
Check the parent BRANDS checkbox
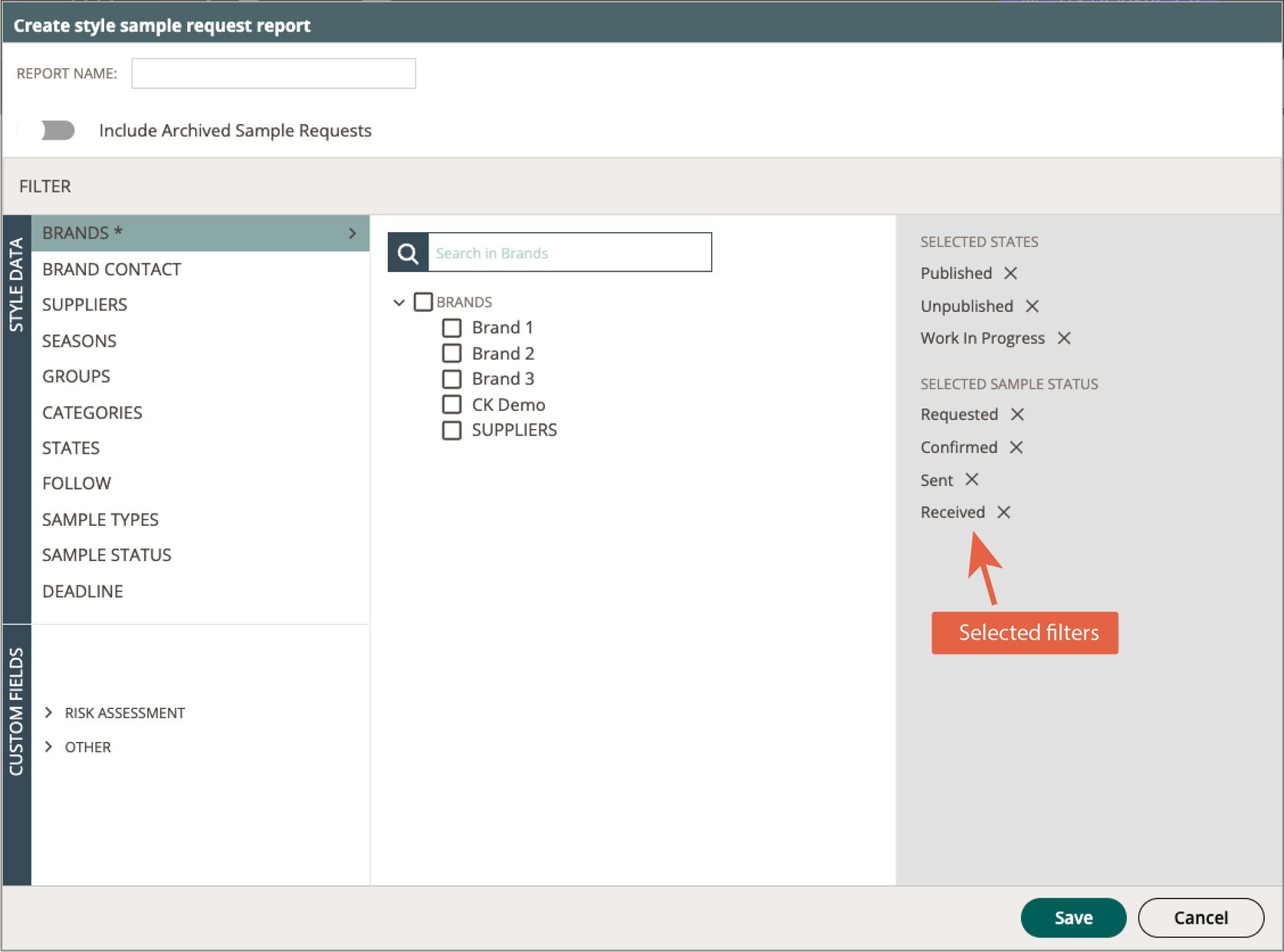click(x=423, y=302)
